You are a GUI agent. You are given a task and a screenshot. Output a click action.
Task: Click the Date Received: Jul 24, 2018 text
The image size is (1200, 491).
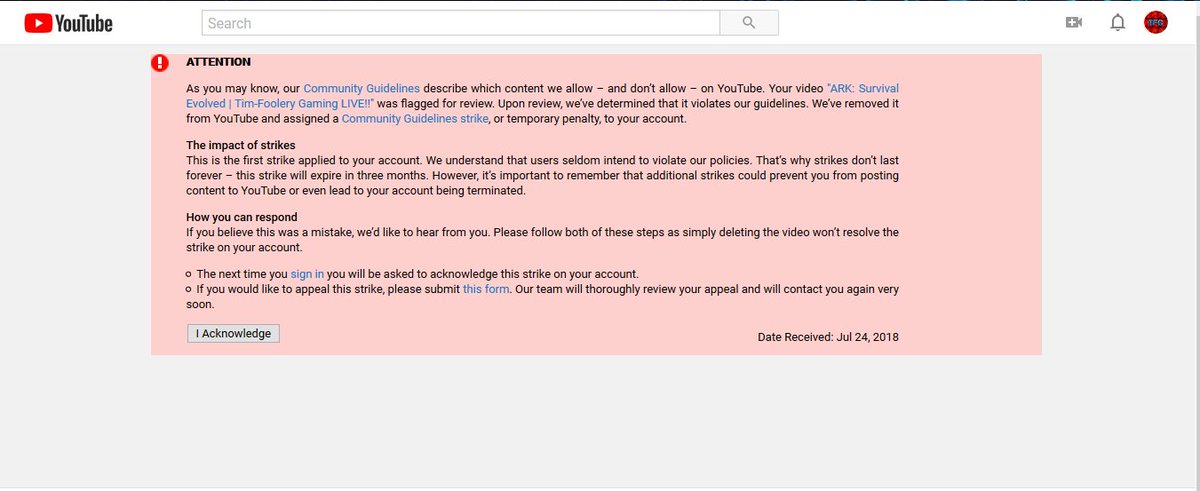(x=828, y=337)
